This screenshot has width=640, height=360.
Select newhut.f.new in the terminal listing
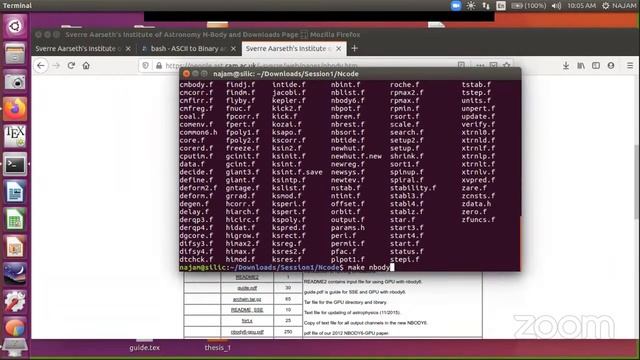point(356,156)
